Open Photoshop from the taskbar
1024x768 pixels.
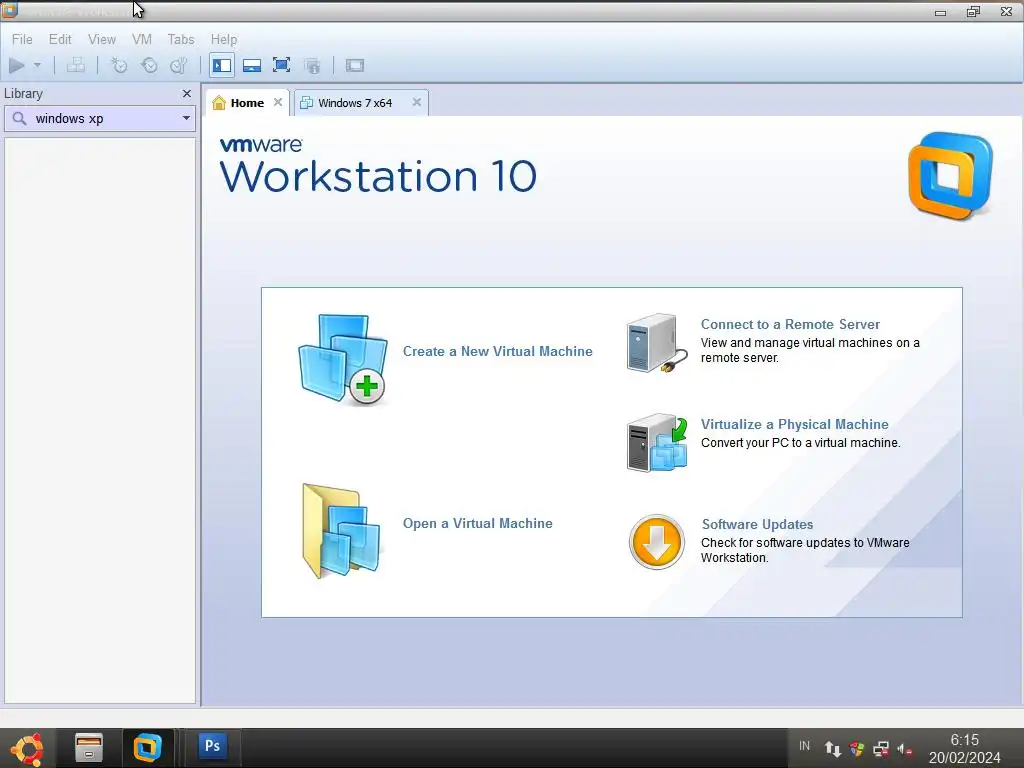212,746
